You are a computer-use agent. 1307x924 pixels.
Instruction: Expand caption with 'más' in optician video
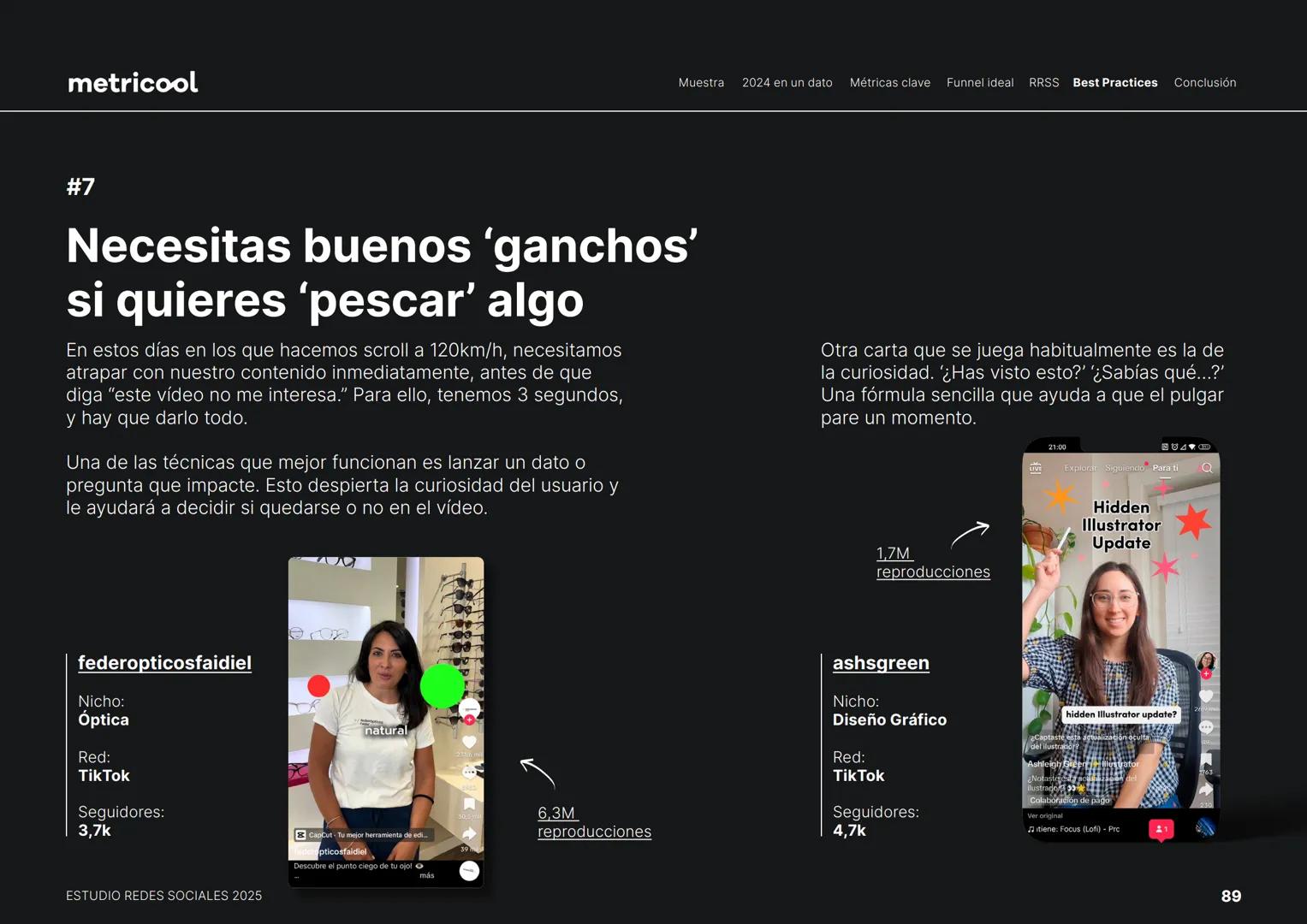coord(426,875)
